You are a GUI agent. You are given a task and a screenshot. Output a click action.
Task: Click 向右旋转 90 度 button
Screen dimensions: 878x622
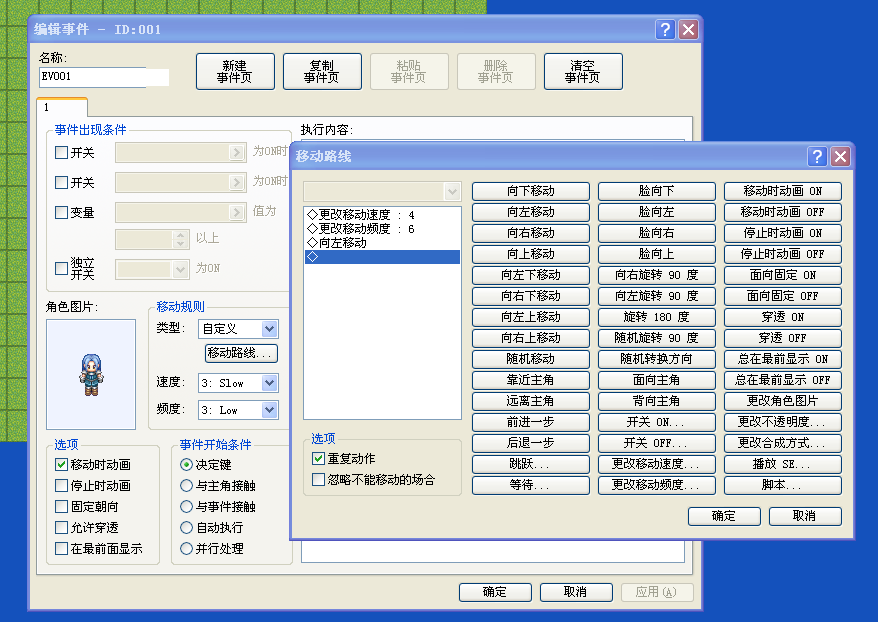(657, 275)
